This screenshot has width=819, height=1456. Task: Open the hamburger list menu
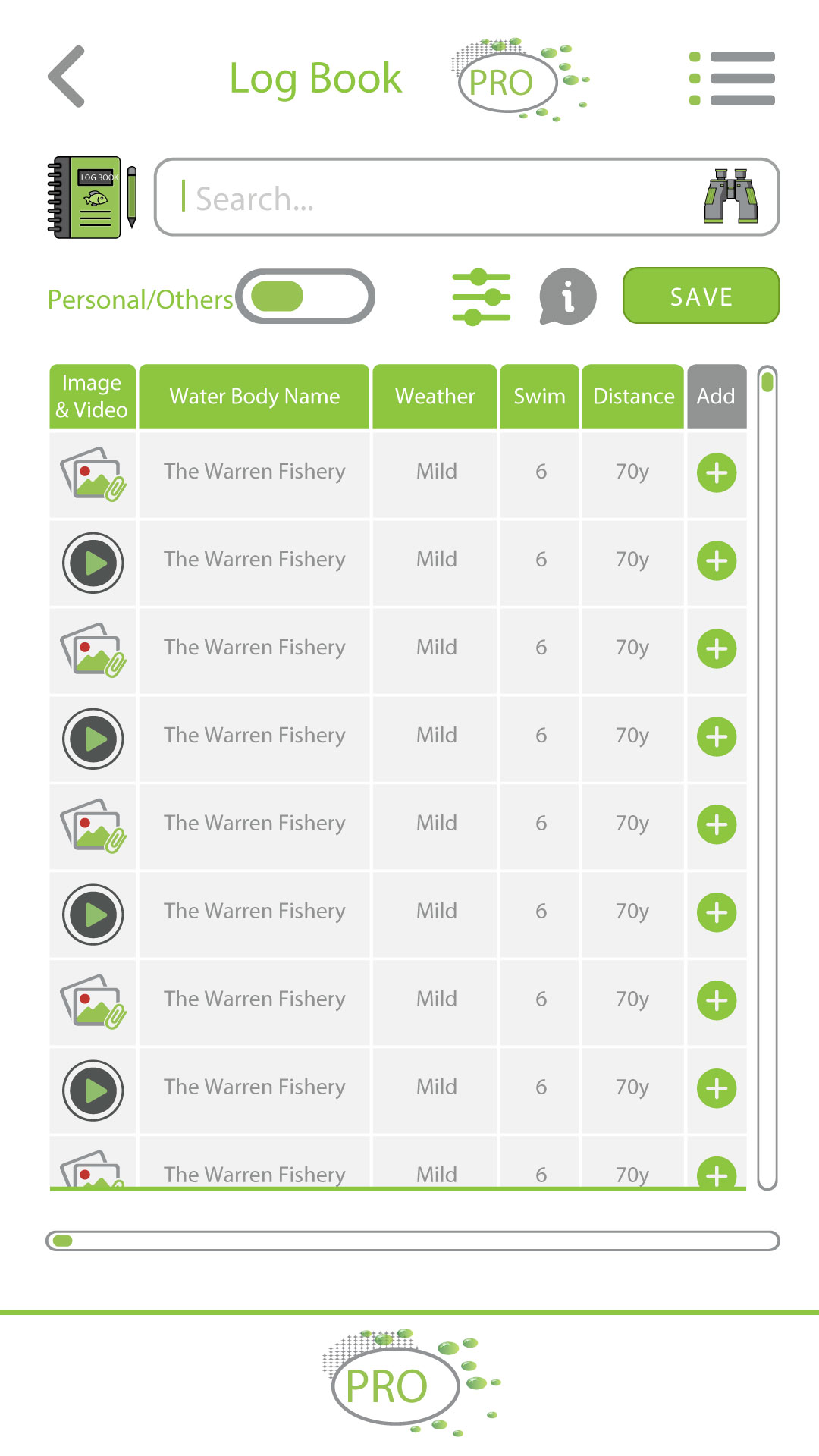click(732, 78)
